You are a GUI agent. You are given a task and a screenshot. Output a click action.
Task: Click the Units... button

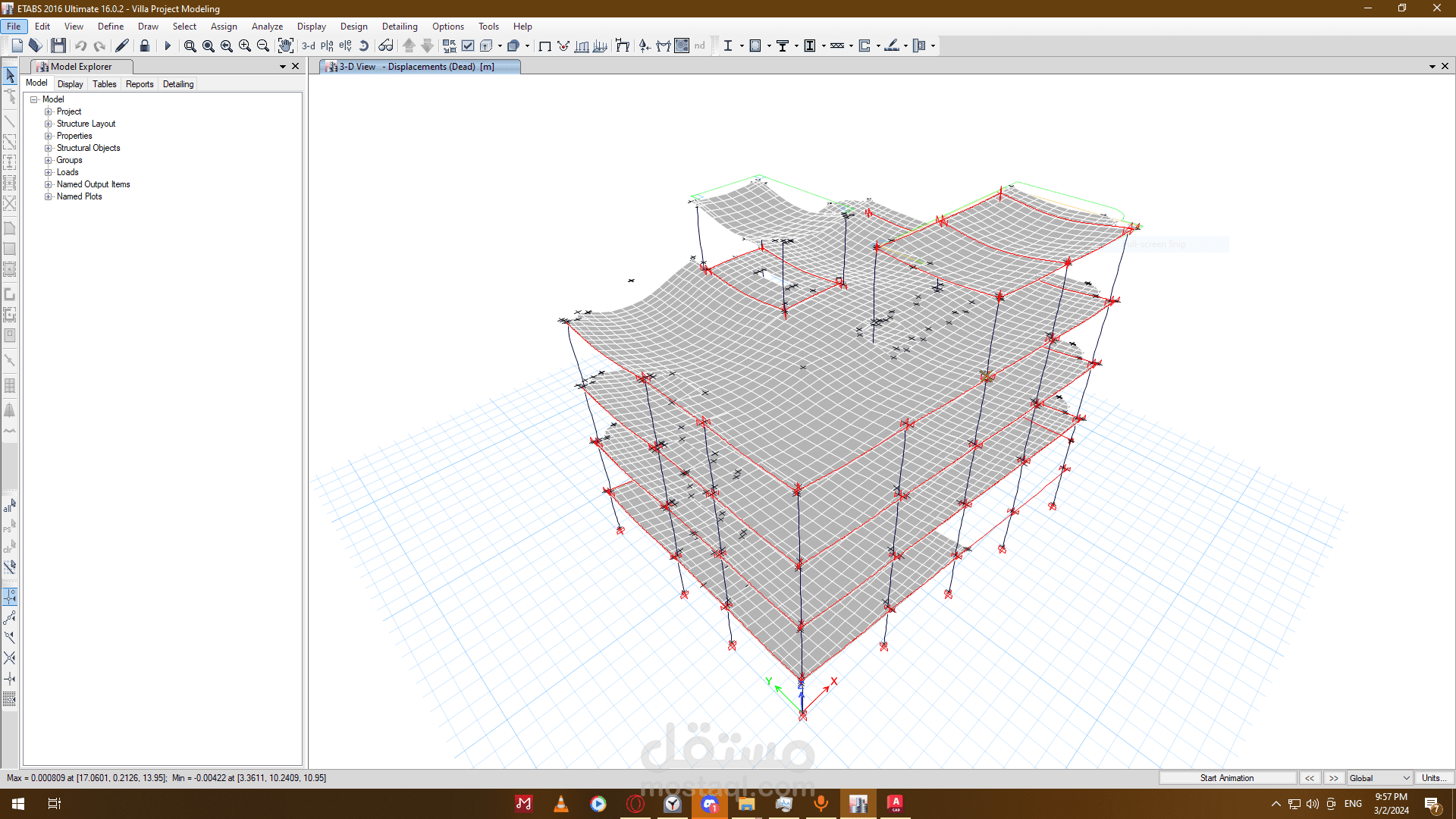pos(1434,778)
